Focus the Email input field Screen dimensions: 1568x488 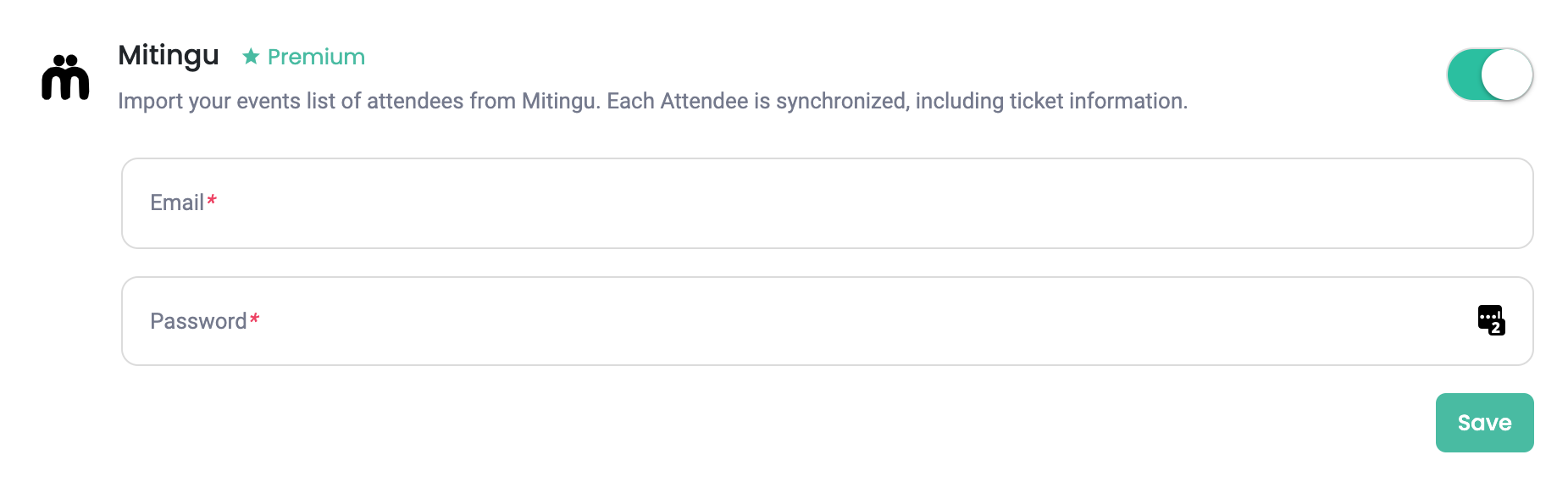827,203
